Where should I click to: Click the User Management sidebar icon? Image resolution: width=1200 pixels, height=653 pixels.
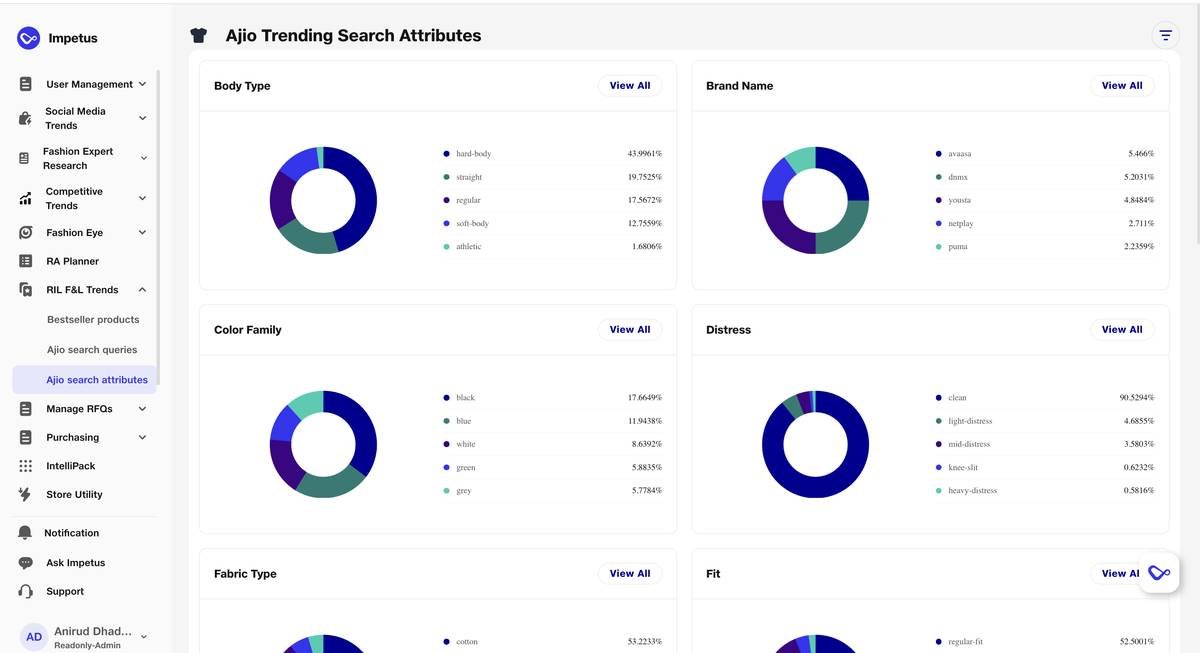point(26,84)
